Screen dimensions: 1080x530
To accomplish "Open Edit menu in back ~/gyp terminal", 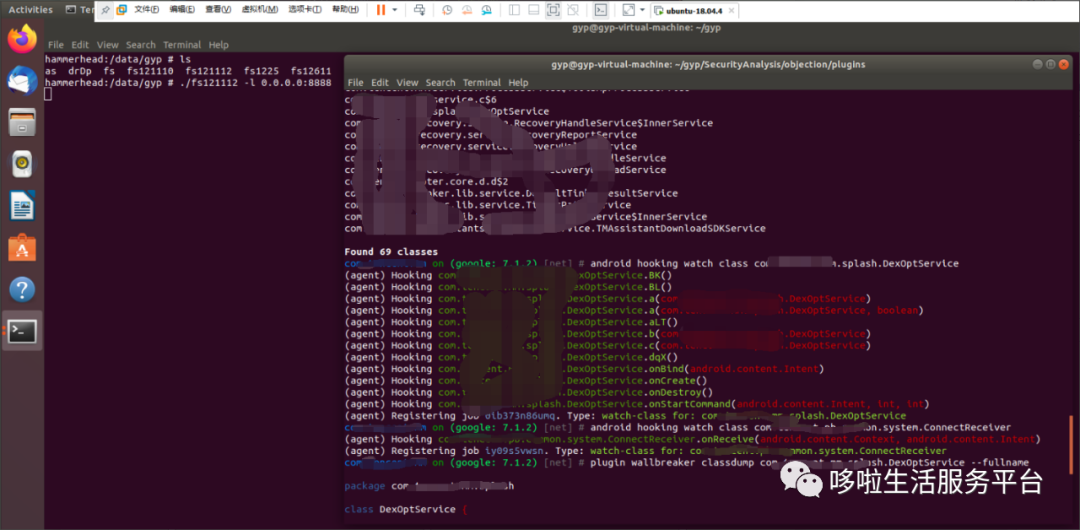I will click(80, 45).
